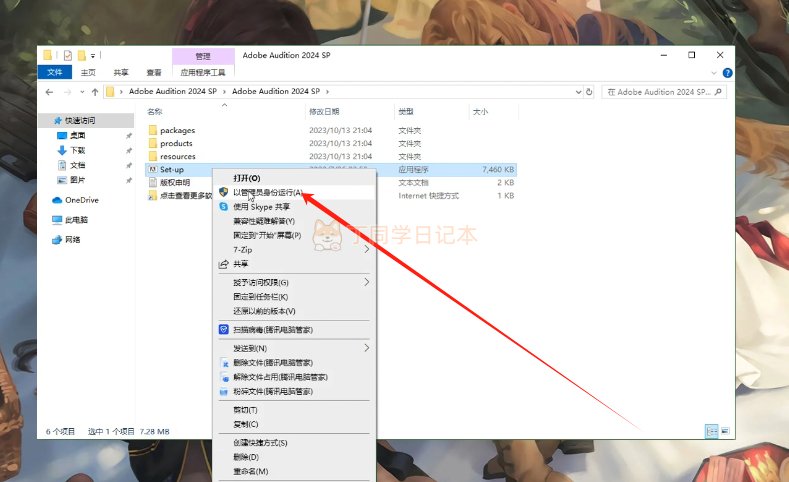789x482 pixels.
Task: Choose 固定到"开始"屏幕(P) menu item
Action: pos(294,235)
